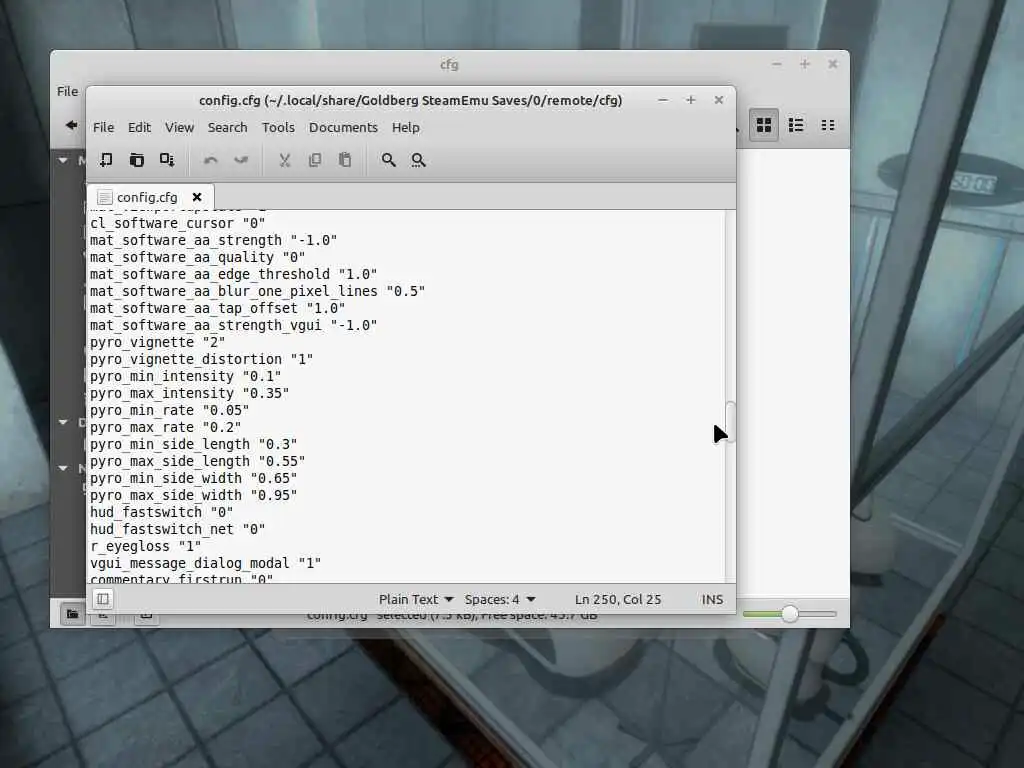
Task: Open Find with the magnifier icon
Action: click(x=389, y=160)
